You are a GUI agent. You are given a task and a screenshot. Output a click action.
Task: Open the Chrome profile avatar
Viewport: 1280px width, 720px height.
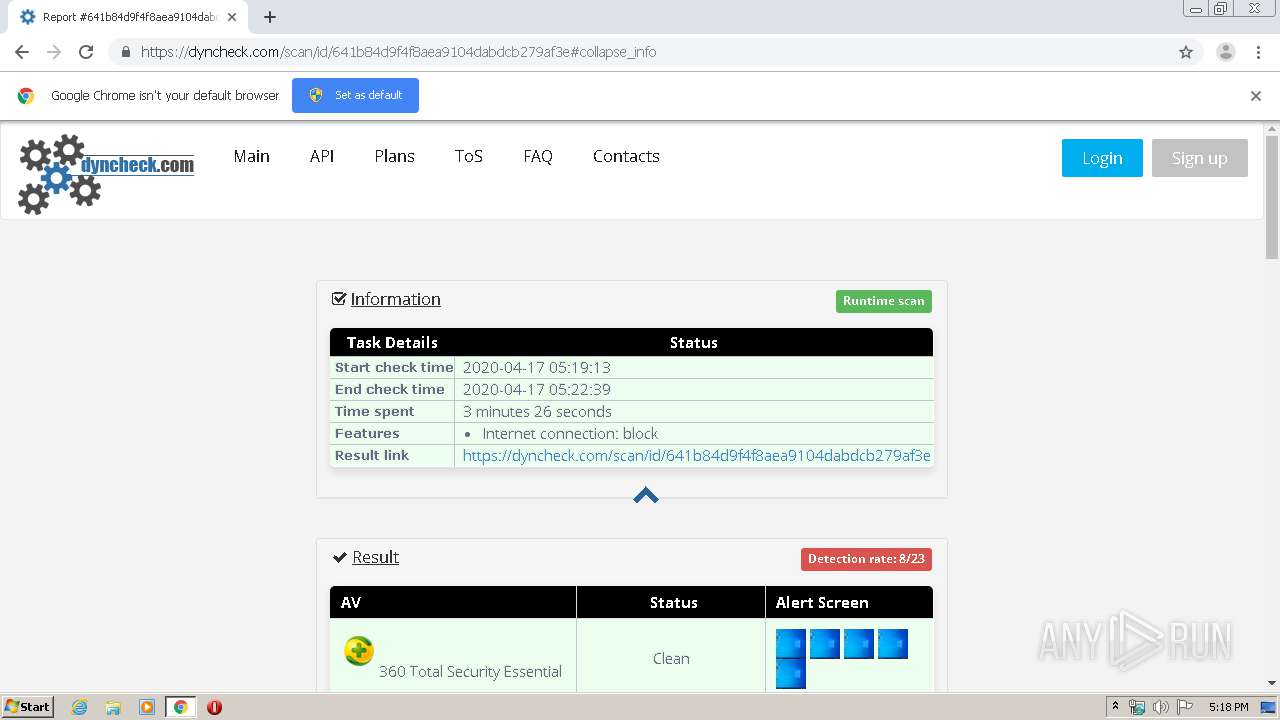coord(1226,52)
